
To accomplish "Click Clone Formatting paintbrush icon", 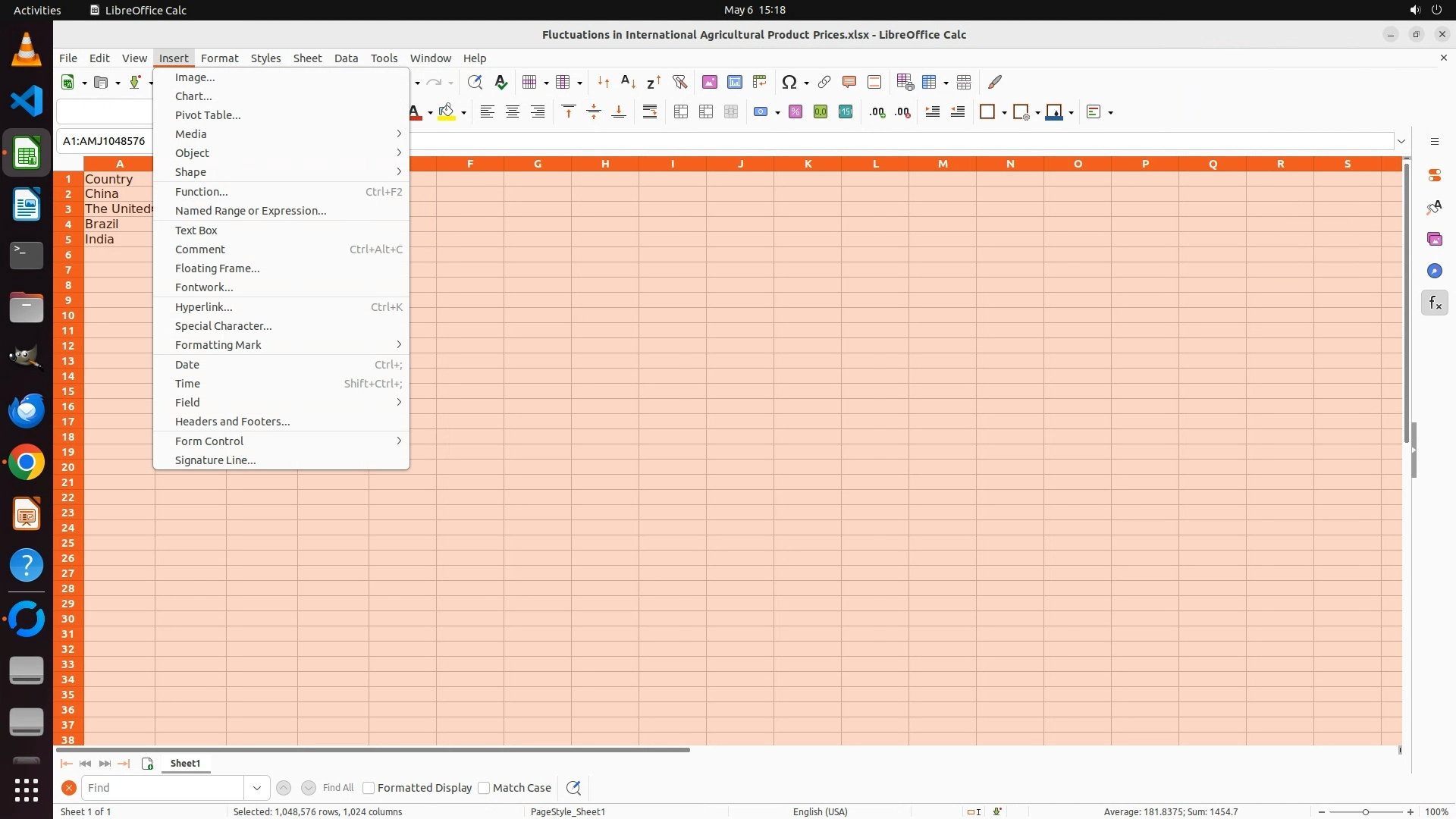I will (x=995, y=82).
